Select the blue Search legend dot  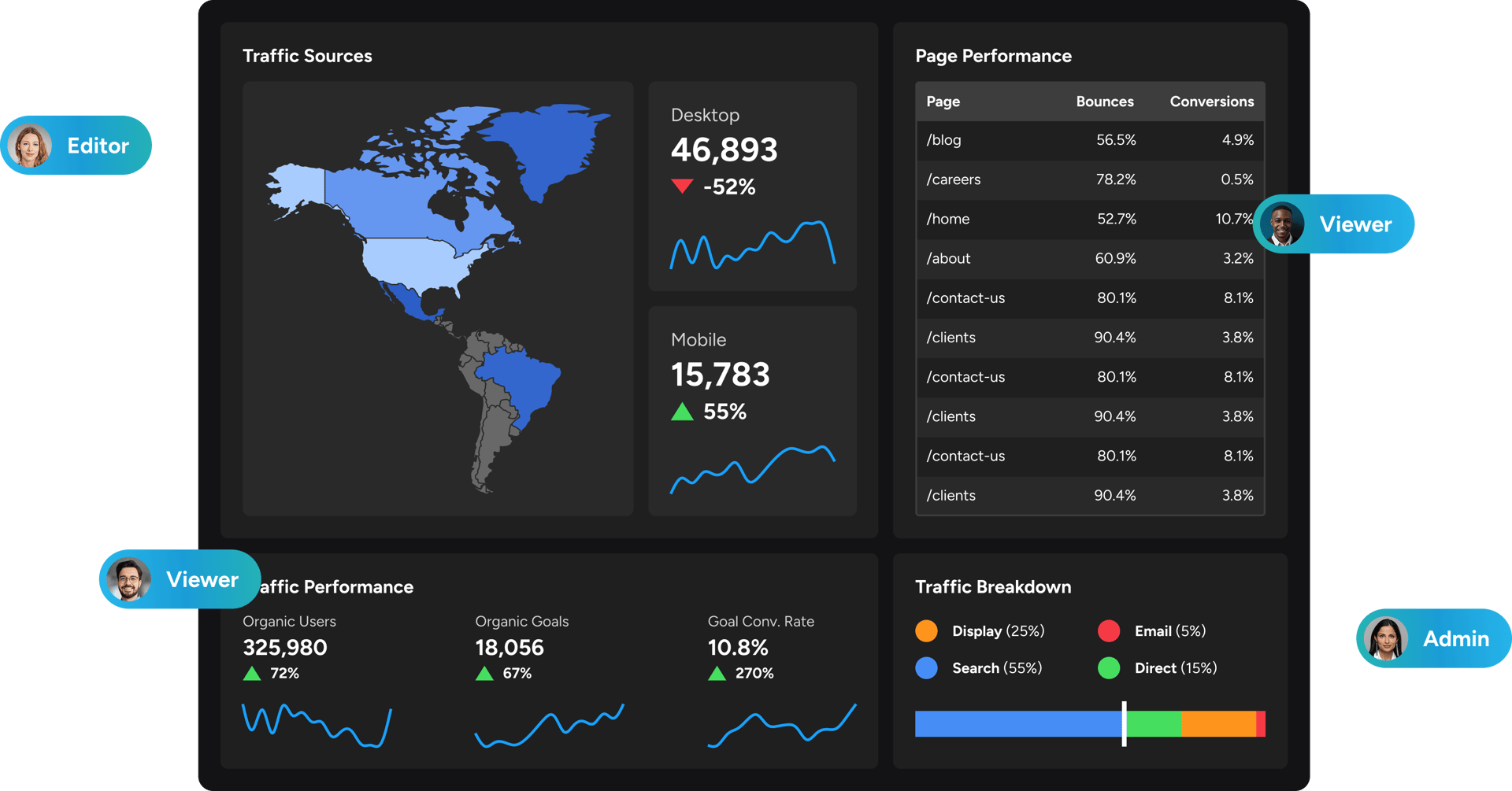pyautogui.click(x=927, y=668)
